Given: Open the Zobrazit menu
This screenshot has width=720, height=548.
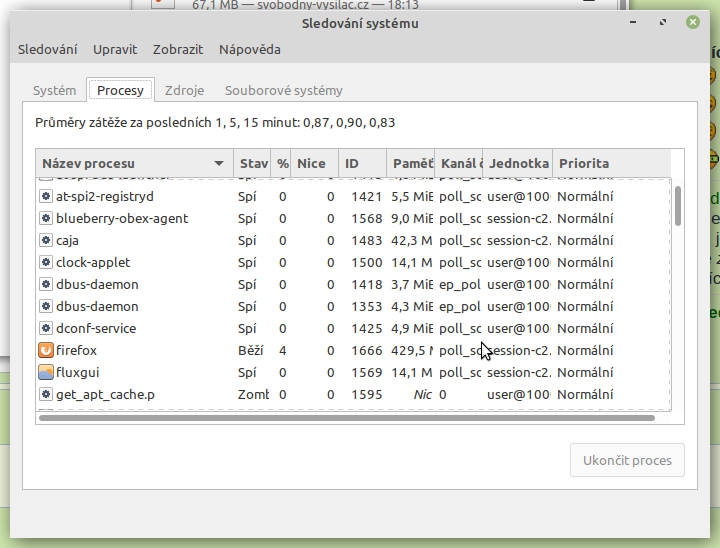Looking at the screenshot, I should tap(178, 49).
